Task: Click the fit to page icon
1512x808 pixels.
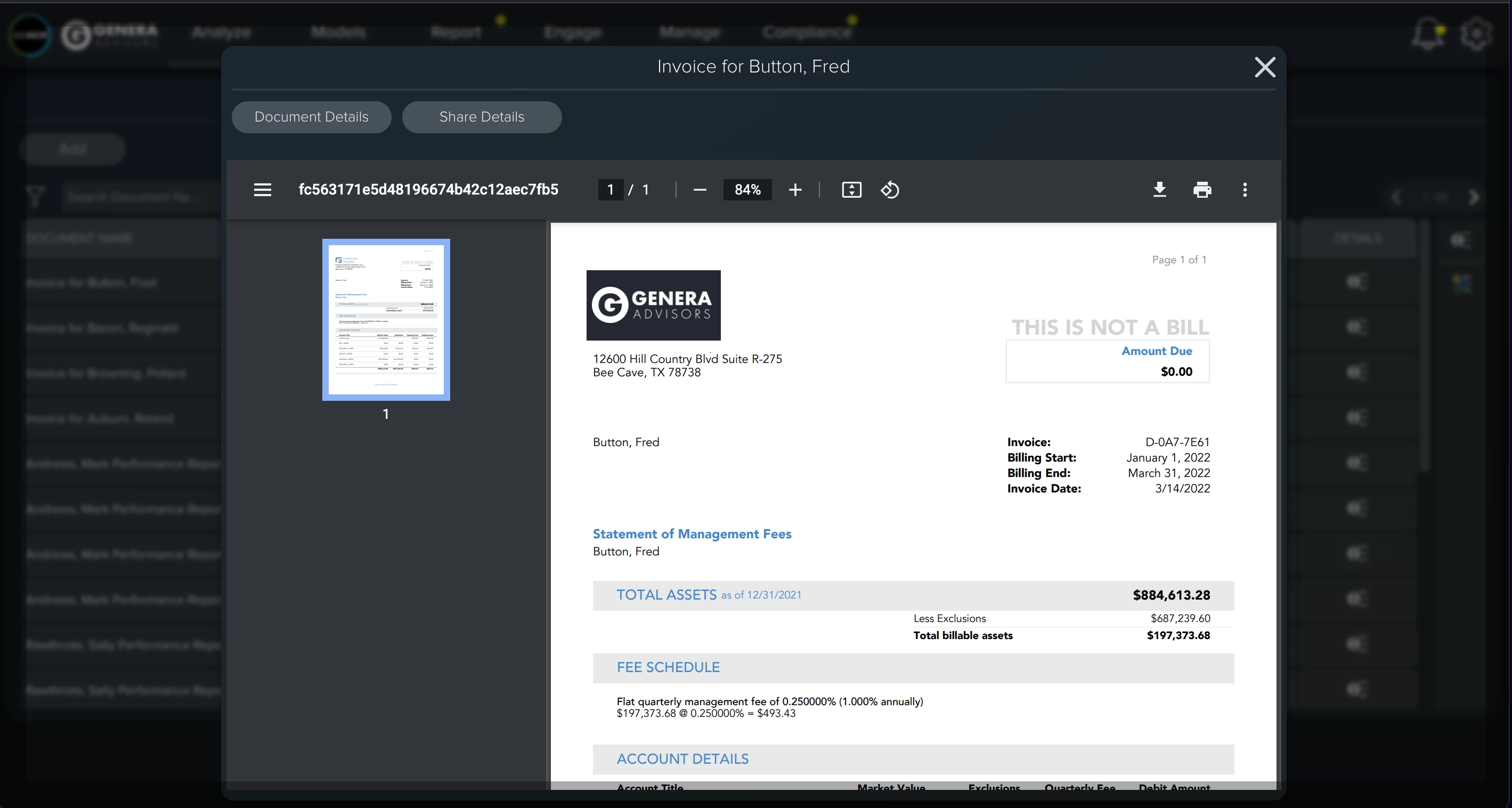Action: tap(851, 190)
